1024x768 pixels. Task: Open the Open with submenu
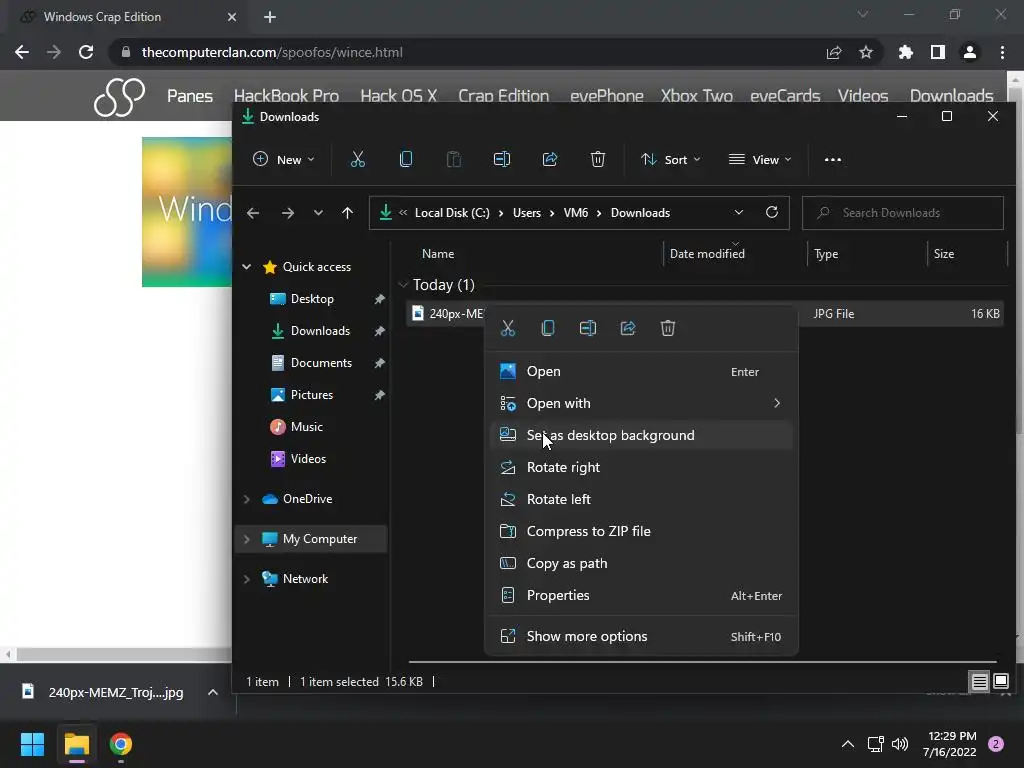641,403
